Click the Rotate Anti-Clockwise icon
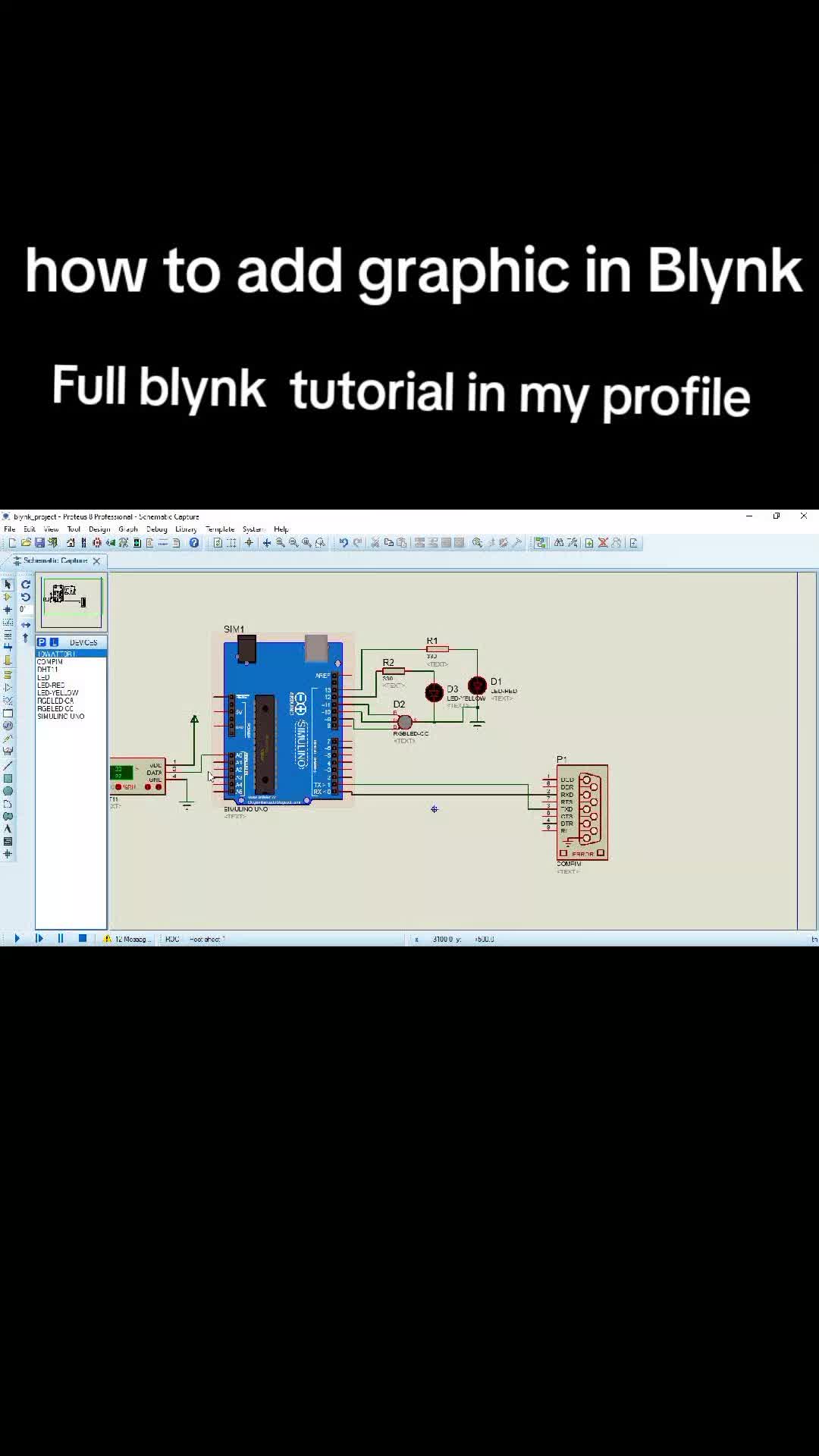Screen dimensions: 819x1456 [26, 598]
